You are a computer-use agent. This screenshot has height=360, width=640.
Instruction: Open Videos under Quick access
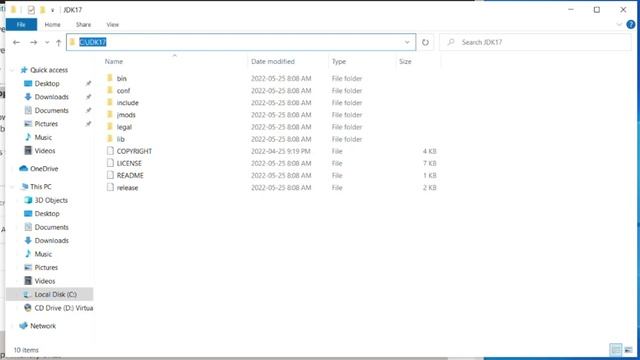click(x=44, y=151)
